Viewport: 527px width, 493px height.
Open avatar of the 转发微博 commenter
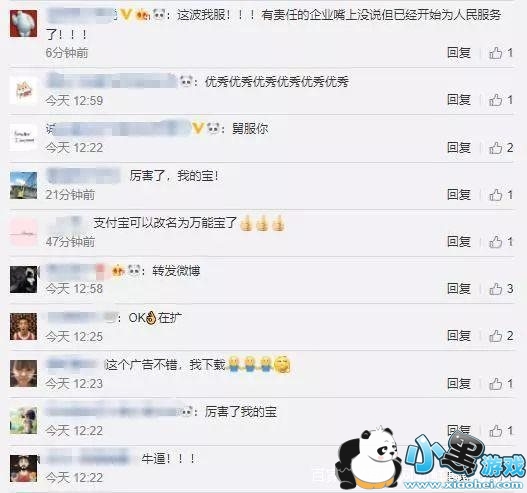[24, 279]
